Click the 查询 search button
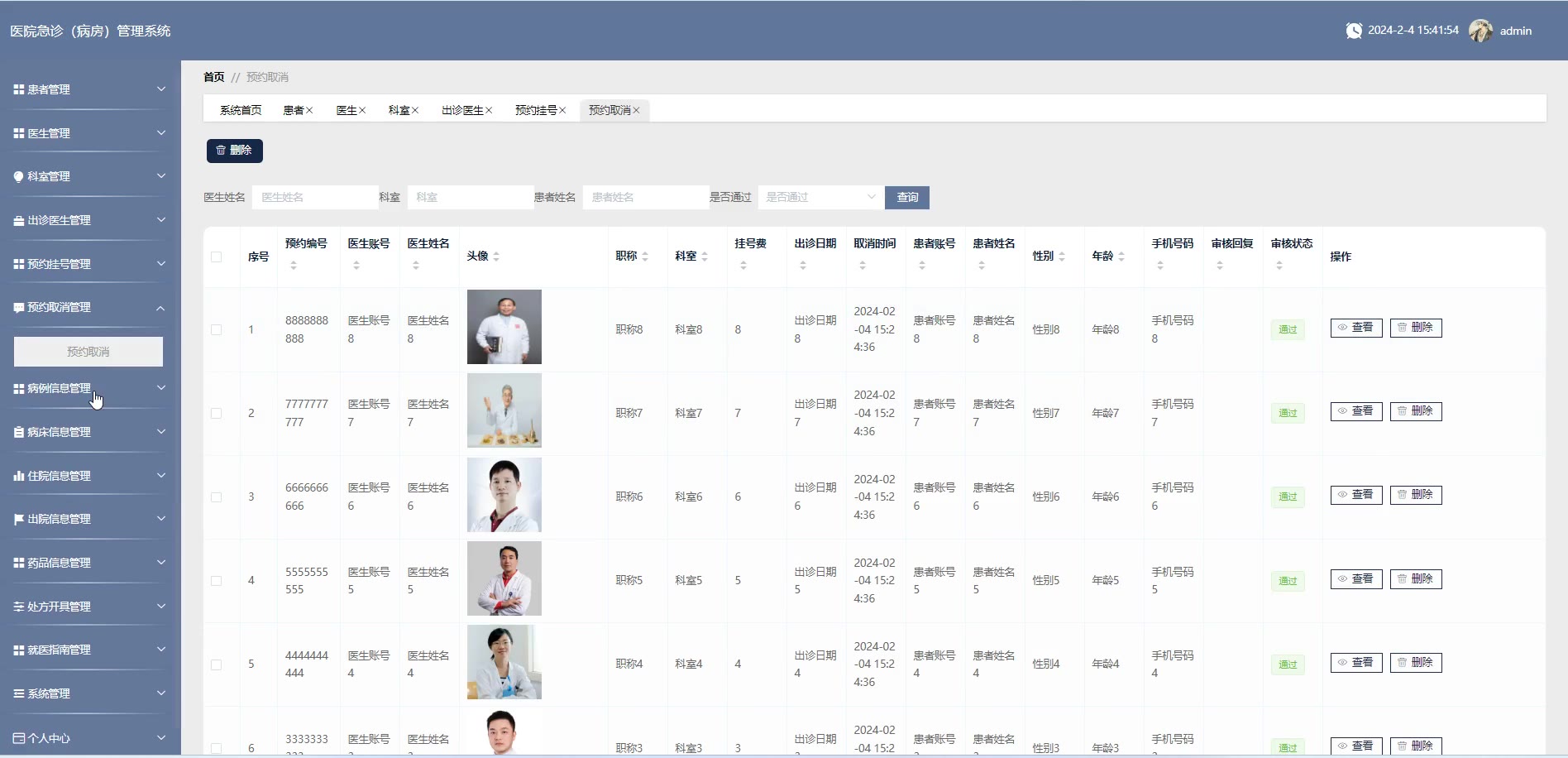Viewport: 1568px width, 758px height. click(x=907, y=197)
